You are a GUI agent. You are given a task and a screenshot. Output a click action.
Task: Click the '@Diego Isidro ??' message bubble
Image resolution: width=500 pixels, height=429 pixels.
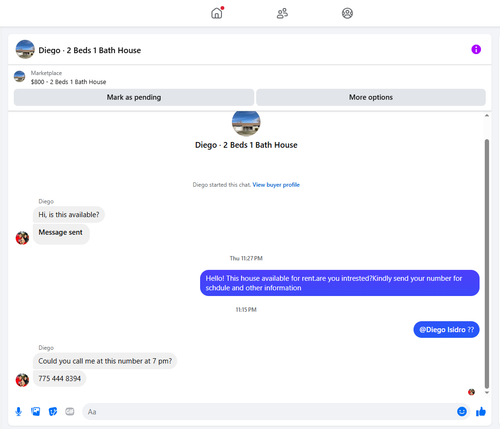pyautogui.click(x=446, y=330)
